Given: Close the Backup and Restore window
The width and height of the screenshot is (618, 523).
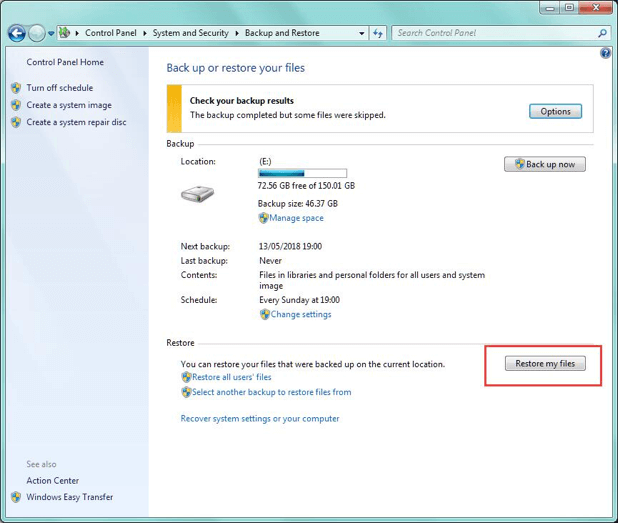Looking at the screenshot, I should [x=596, y=8].
